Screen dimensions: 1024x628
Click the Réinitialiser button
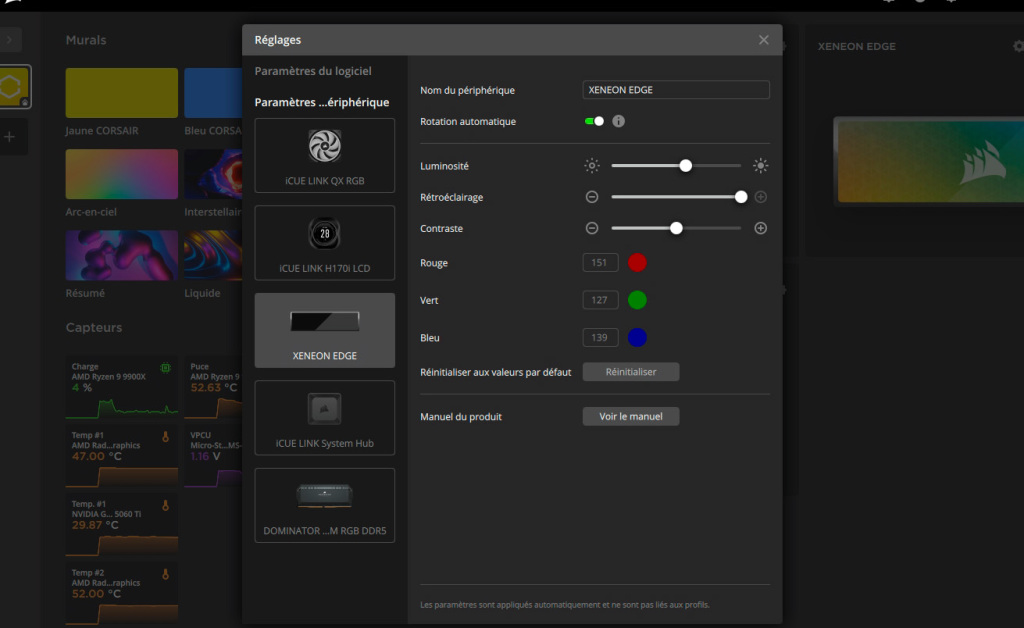[630, 371]
